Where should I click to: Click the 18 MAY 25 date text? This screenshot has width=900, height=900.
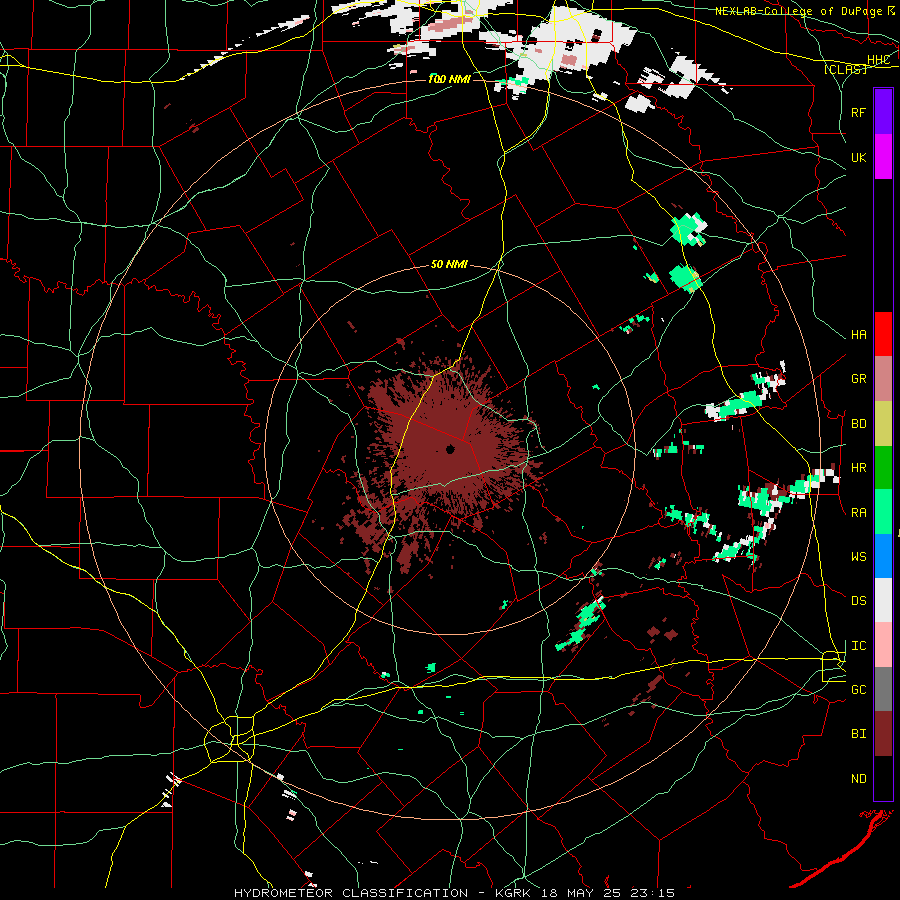click(x=581, y=893)
